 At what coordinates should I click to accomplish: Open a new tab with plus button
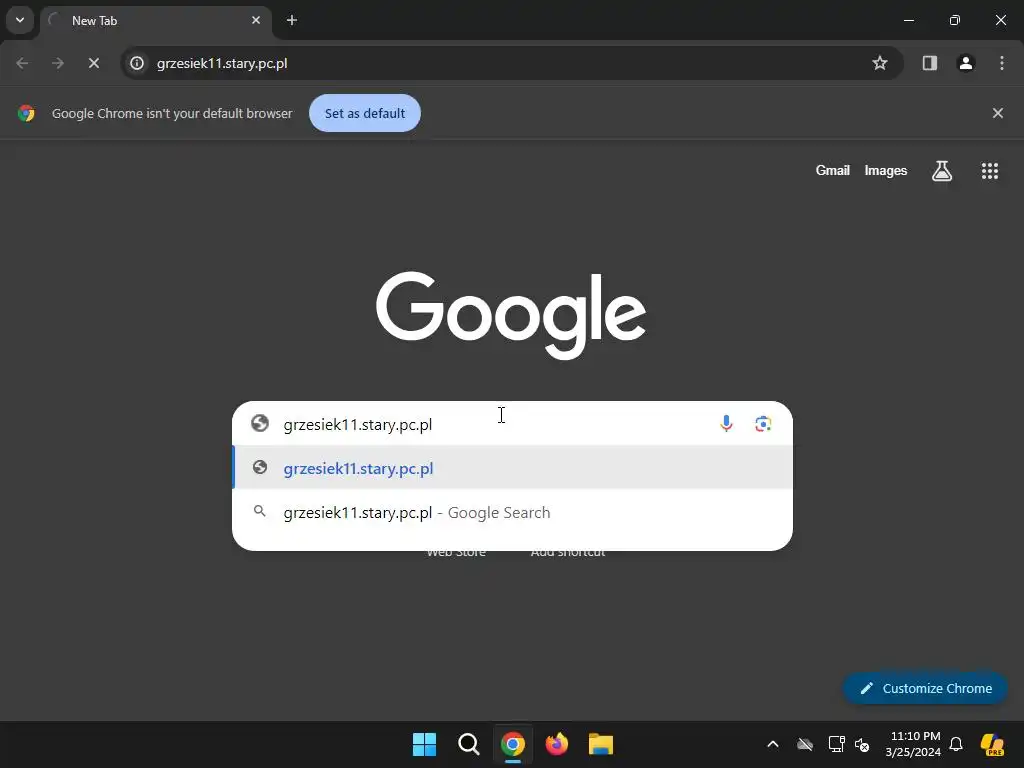tap(292, 20)
